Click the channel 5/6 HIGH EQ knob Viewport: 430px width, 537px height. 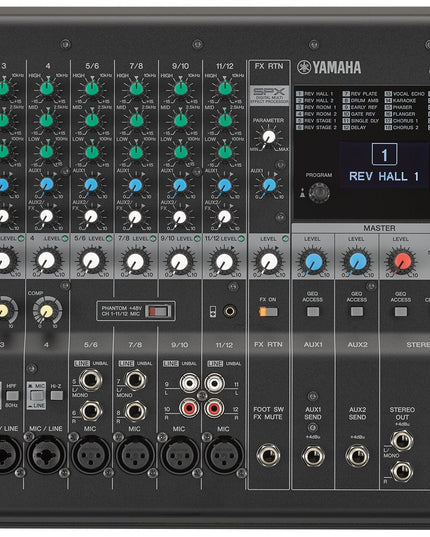coord(92,89)
